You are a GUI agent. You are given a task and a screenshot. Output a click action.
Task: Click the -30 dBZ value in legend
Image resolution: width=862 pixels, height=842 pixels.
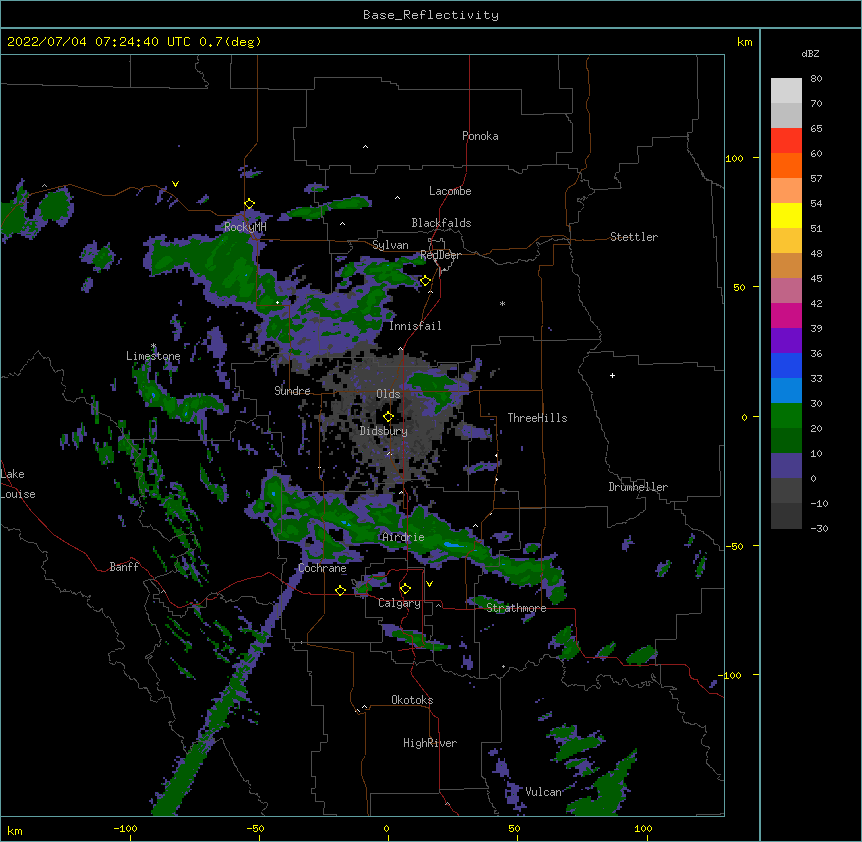[x=819, y=528]
